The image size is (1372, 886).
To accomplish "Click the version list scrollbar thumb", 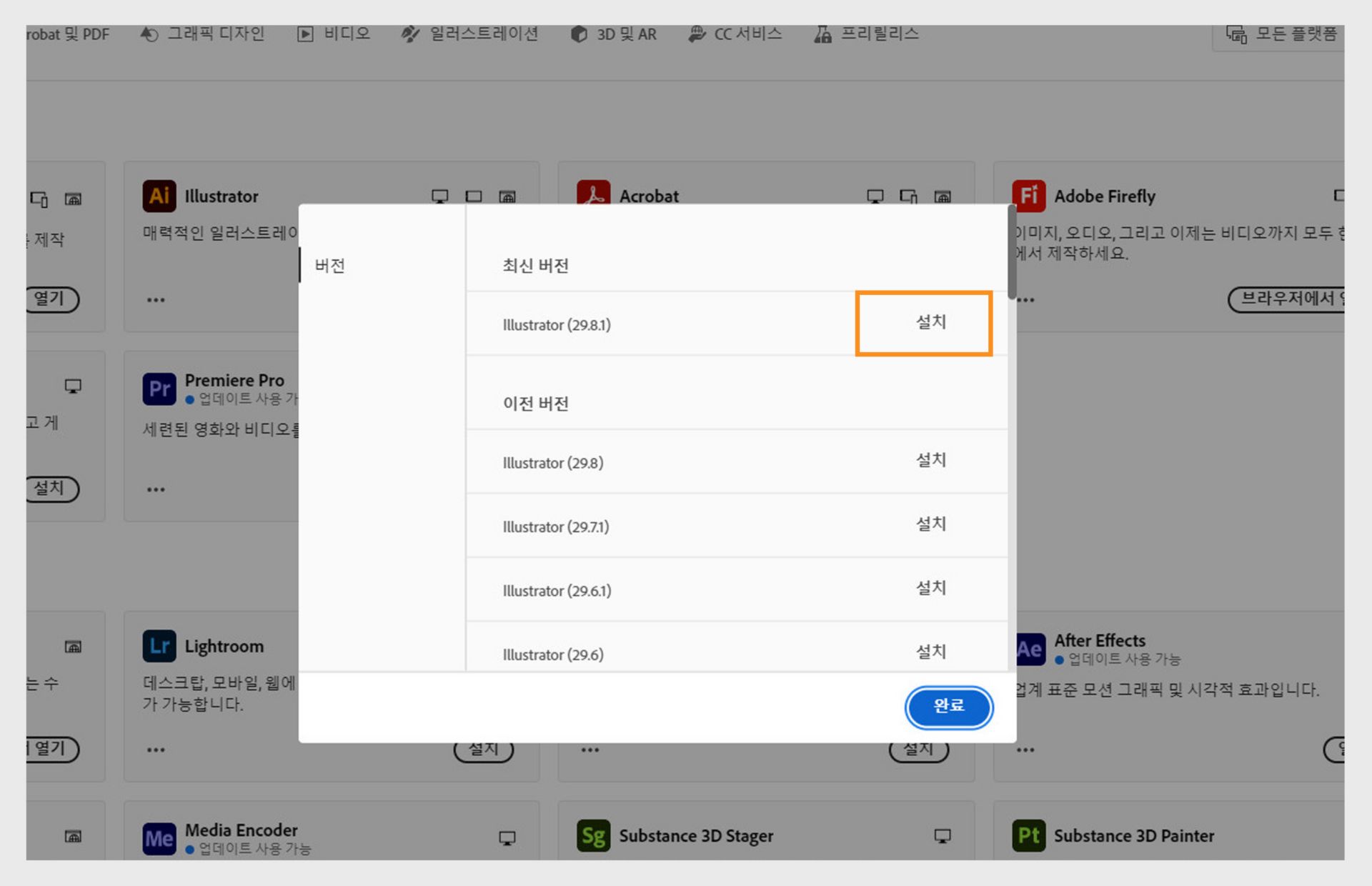I will (x=1011, y=252).
